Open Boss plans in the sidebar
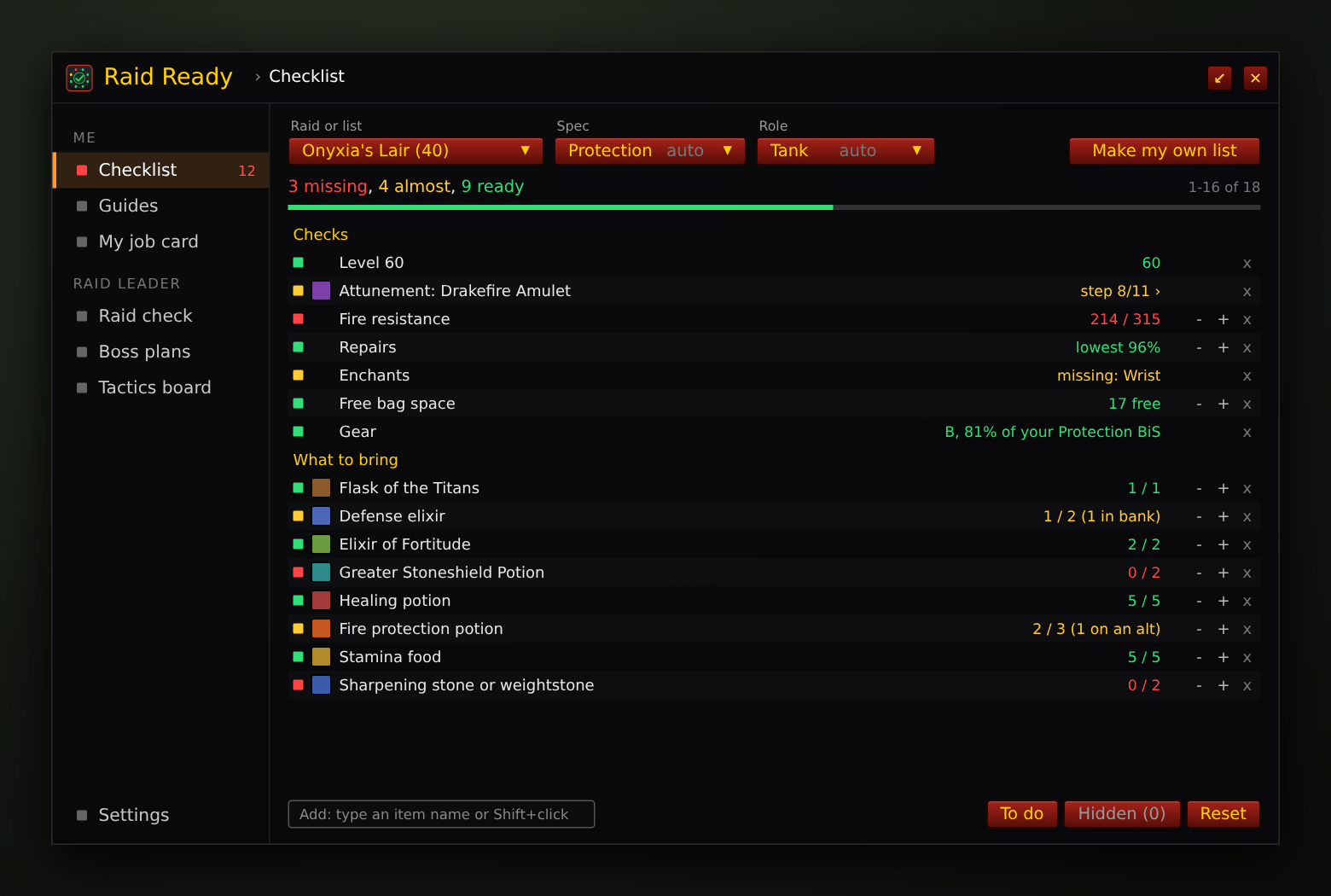This screenshot has height=896, width=1331. pos(161,352)
